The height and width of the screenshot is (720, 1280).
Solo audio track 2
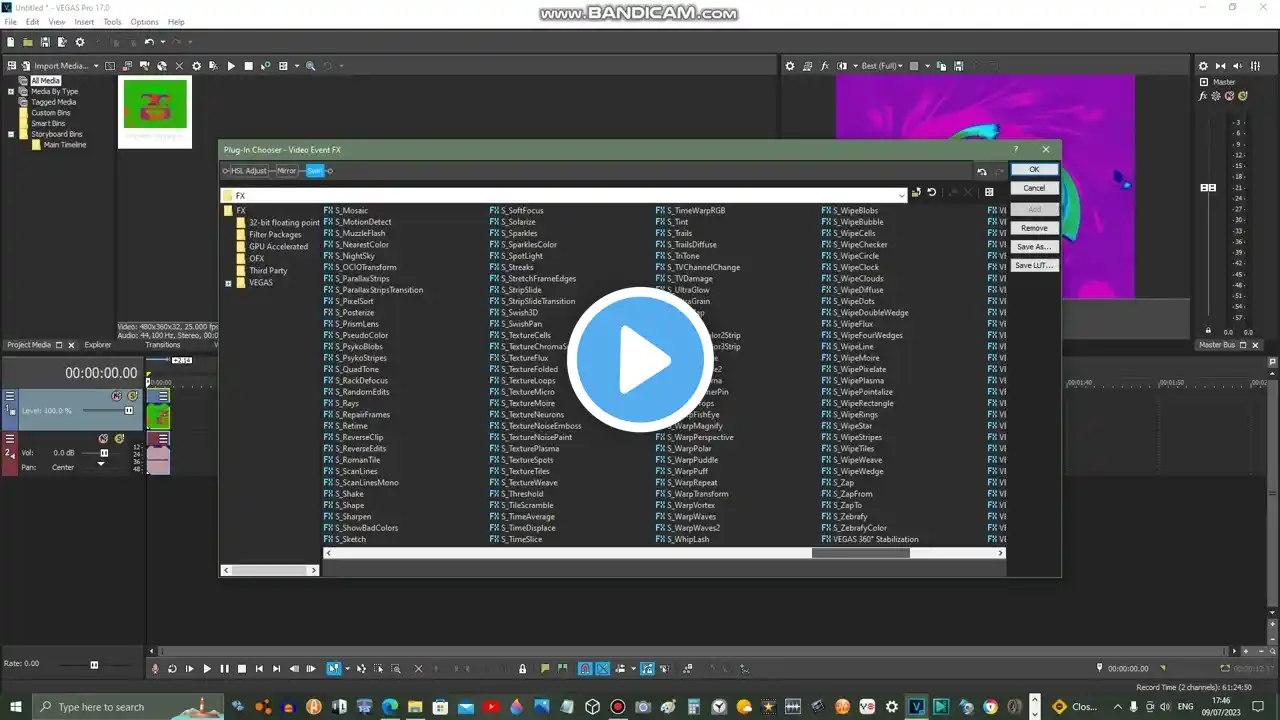(119, 439)
